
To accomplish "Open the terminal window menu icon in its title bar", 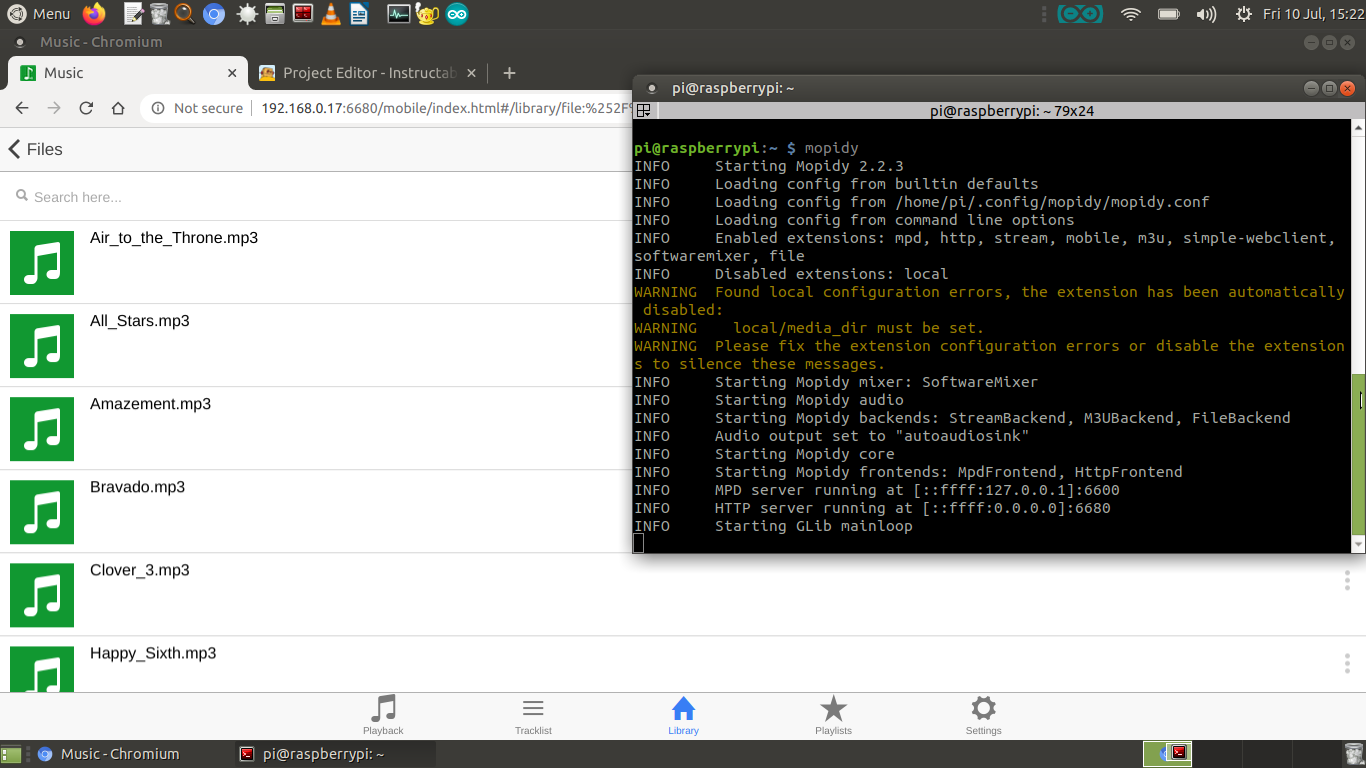I will tap(652, 88).
